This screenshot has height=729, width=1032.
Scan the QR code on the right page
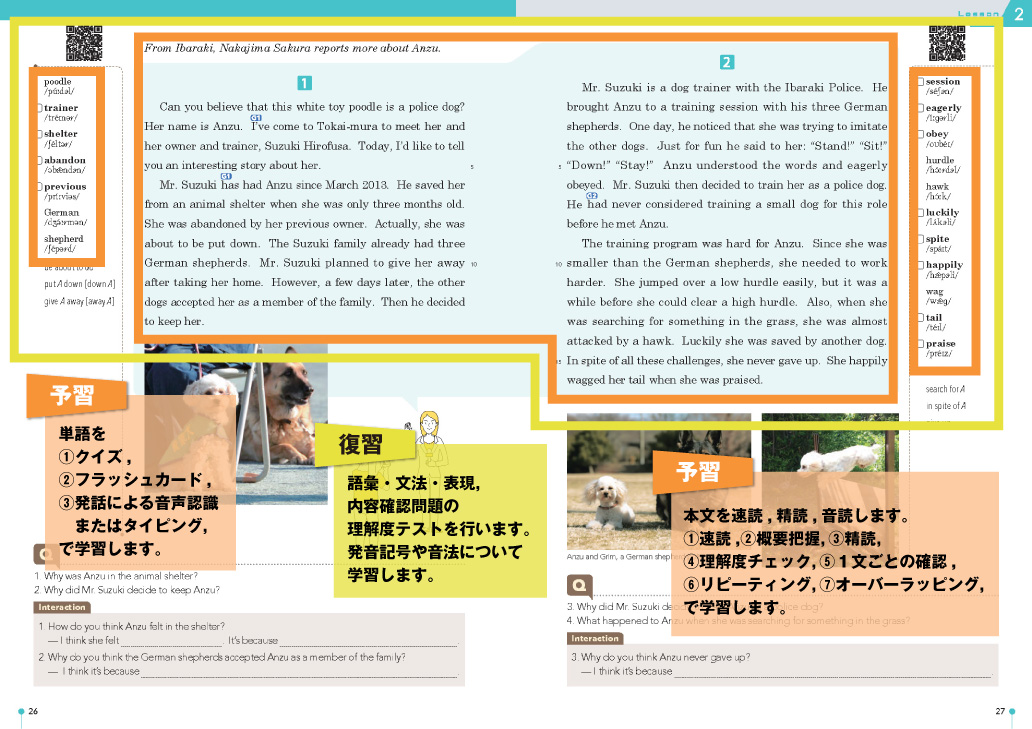[948, 42]
